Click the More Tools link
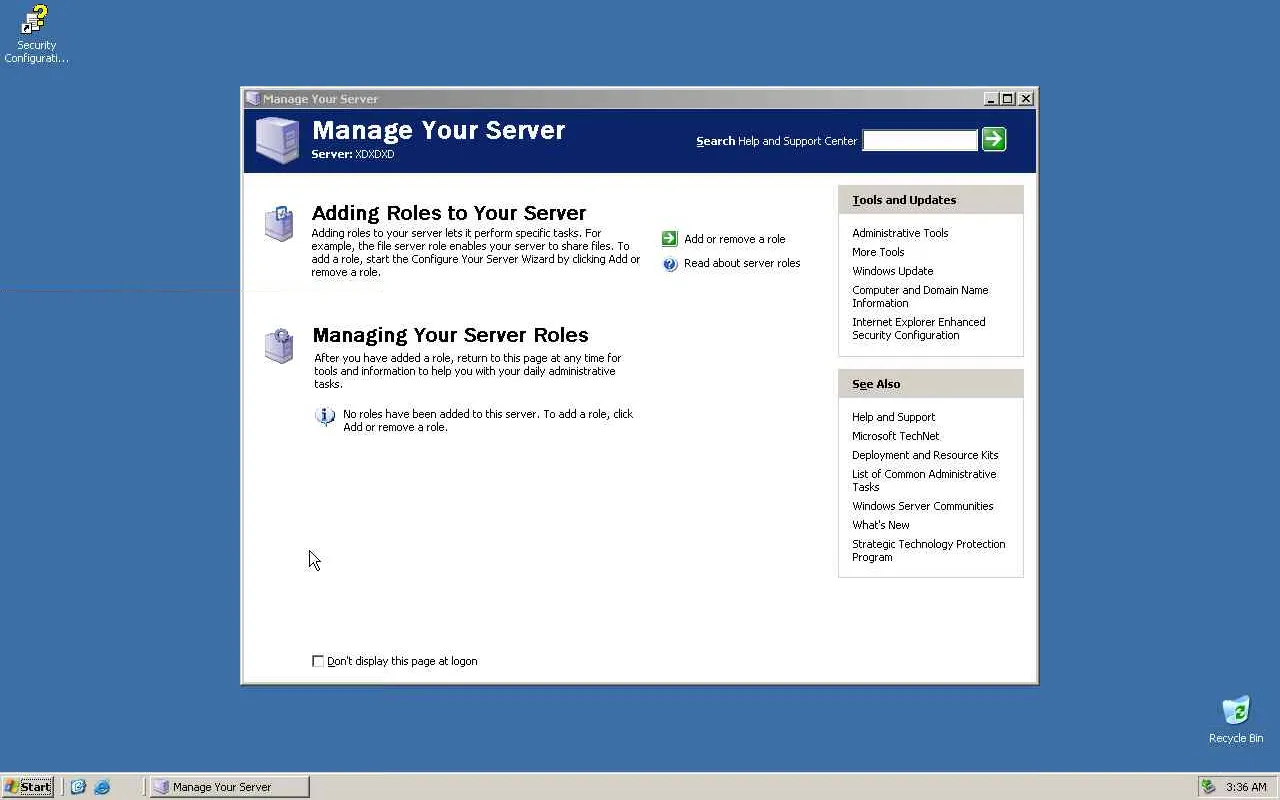 (x=878, y=252)
